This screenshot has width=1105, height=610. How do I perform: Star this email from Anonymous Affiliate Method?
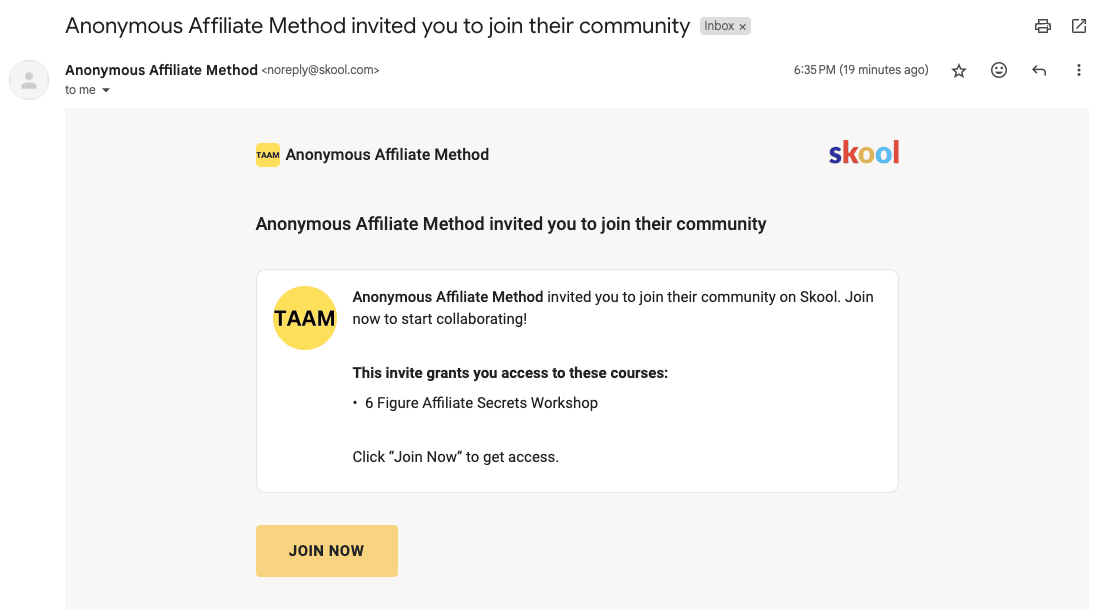958,70
